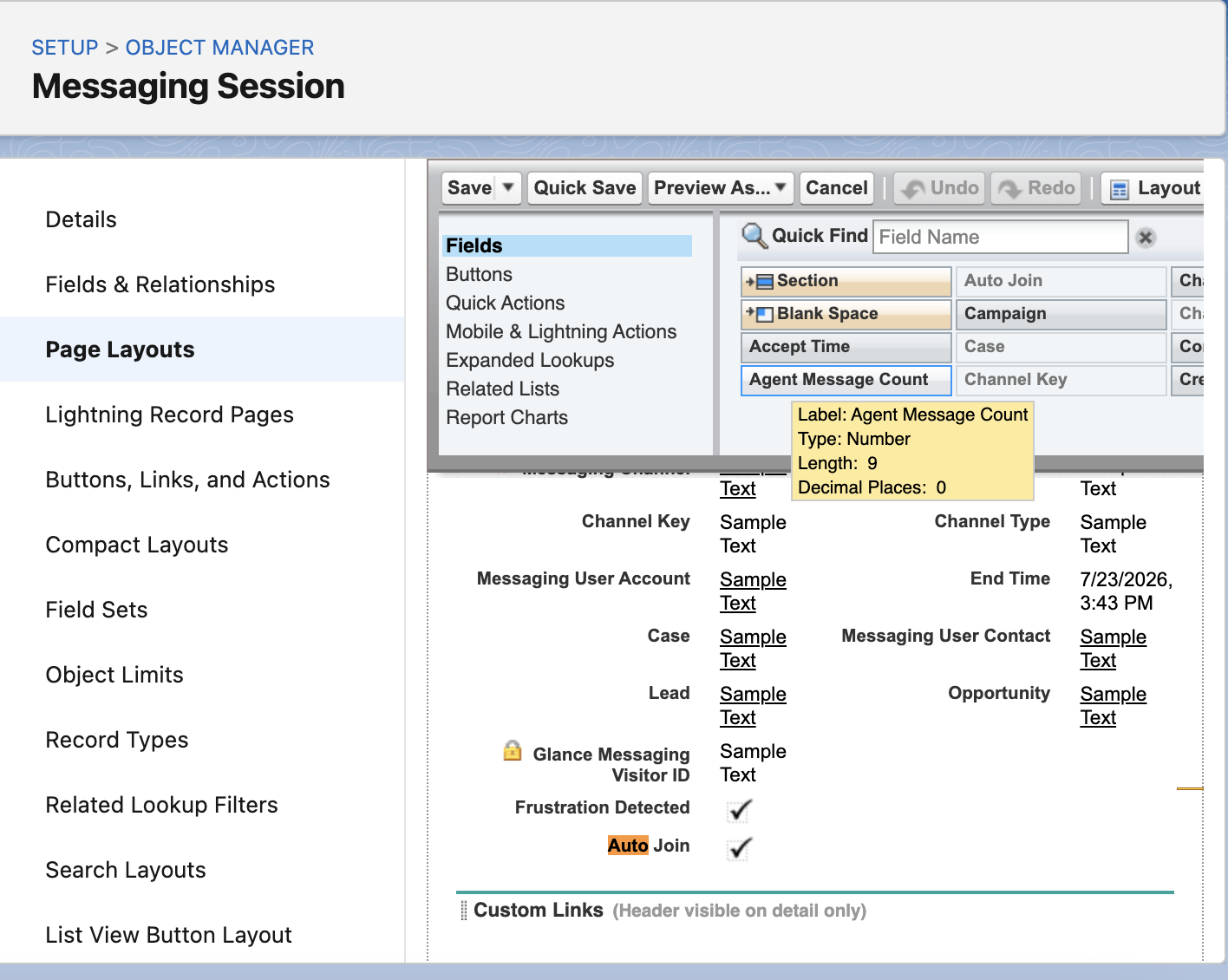Select the Case palette field
The image size is (1228, 980).
point(1061,347)
